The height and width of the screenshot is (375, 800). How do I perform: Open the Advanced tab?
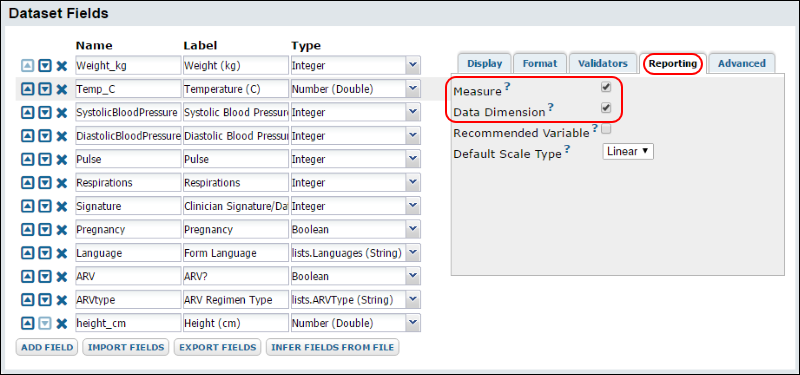pos(741,64)
